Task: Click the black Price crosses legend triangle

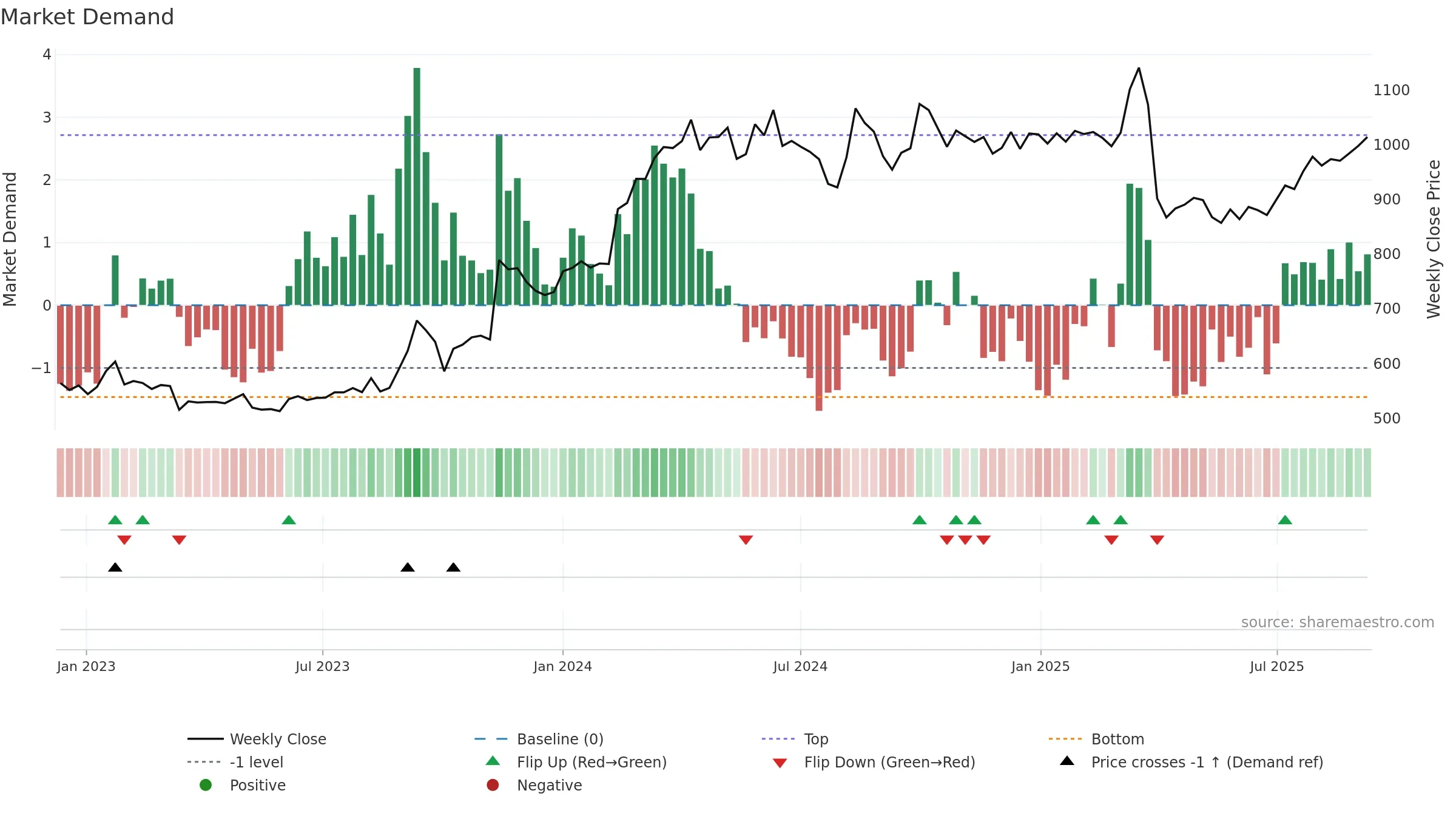Action: point(1067,761)
